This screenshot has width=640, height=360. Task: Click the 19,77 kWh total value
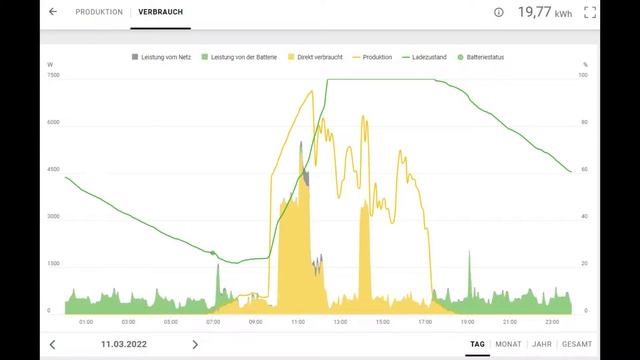coord(545,12)
